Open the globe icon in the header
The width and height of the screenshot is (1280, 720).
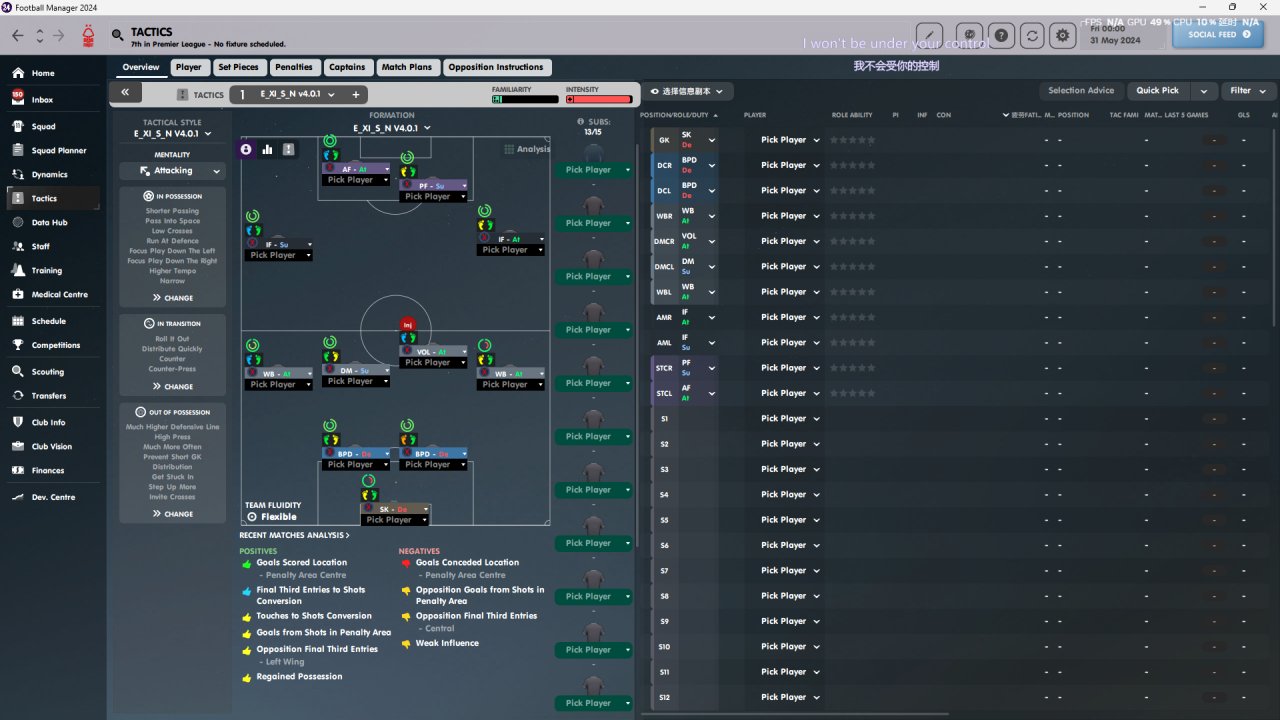969,35
